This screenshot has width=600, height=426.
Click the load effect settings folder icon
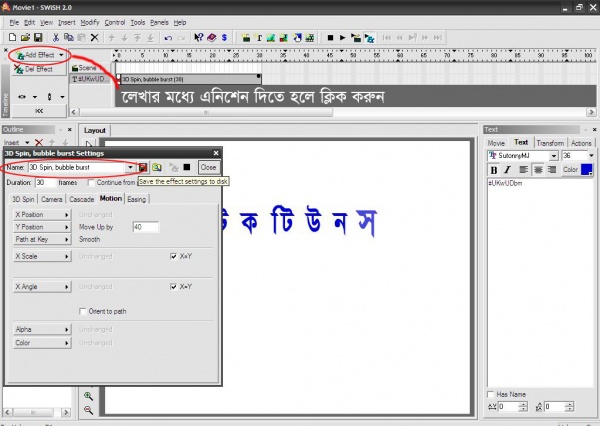tap(157, 167)
